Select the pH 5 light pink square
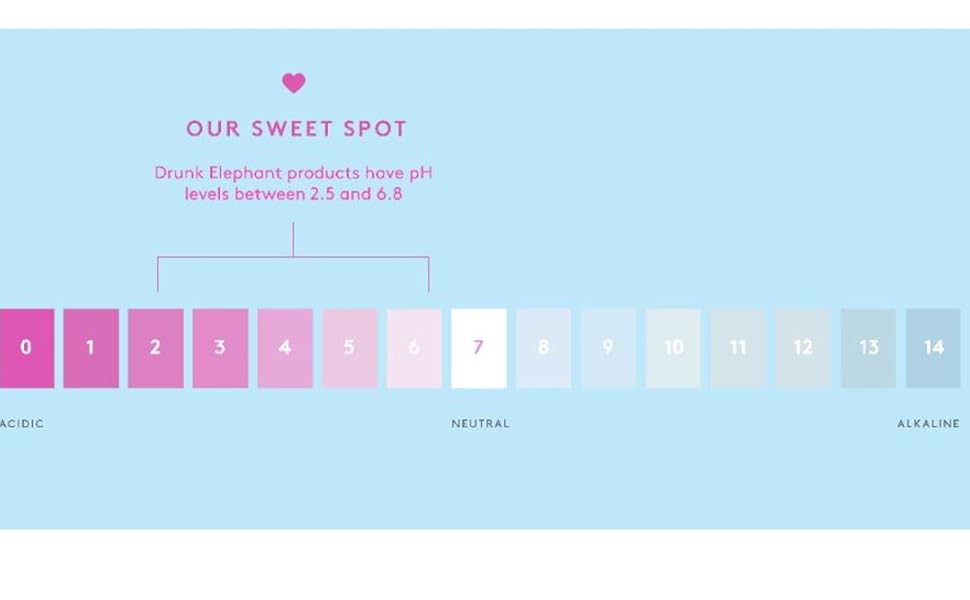 pyautogui.click(x=349, y=348)
